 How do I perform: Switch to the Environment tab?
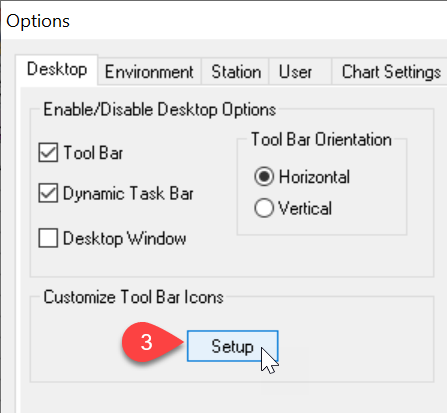[149, 72]
